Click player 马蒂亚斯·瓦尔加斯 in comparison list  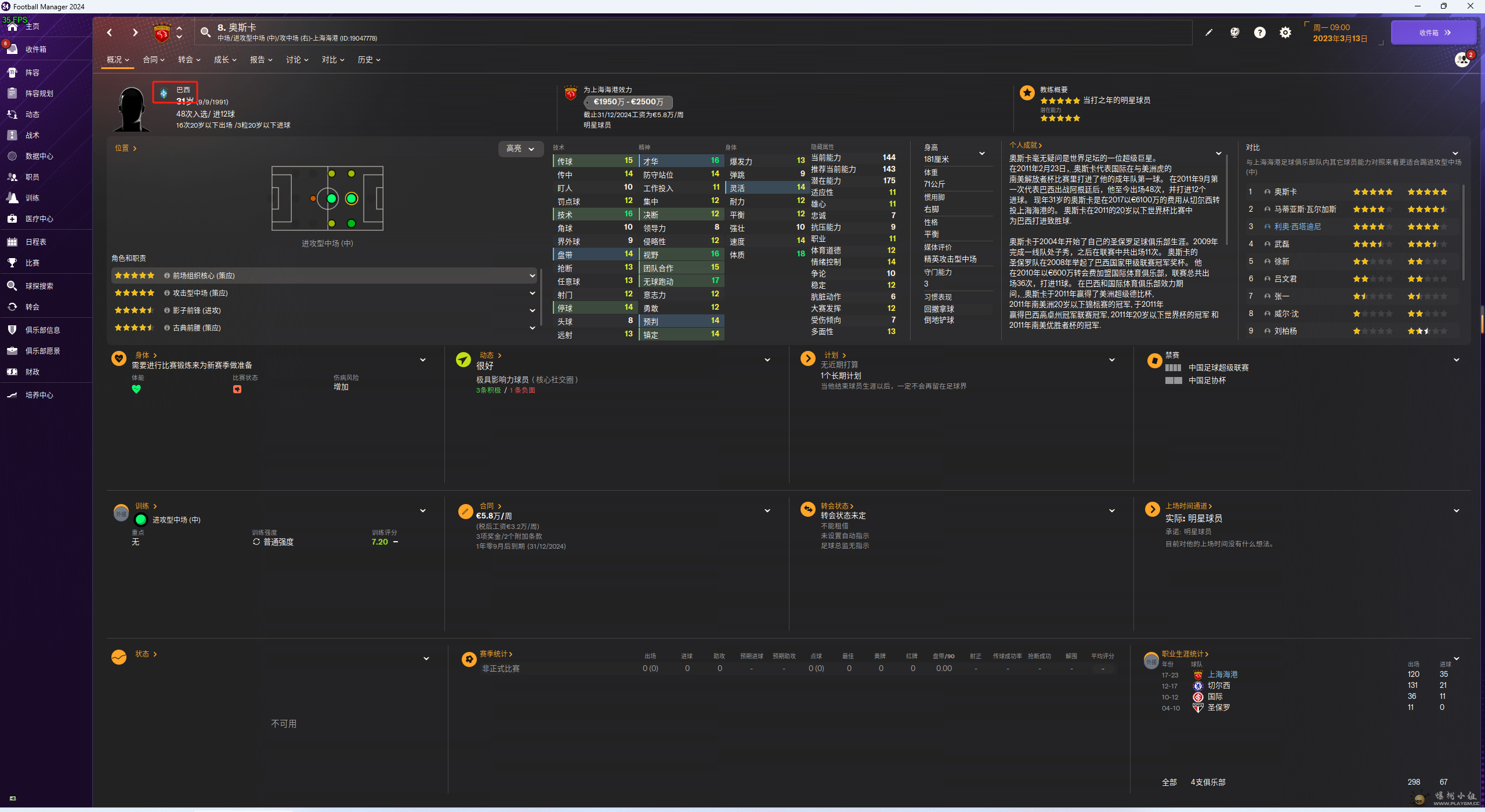click(1305, 209)
